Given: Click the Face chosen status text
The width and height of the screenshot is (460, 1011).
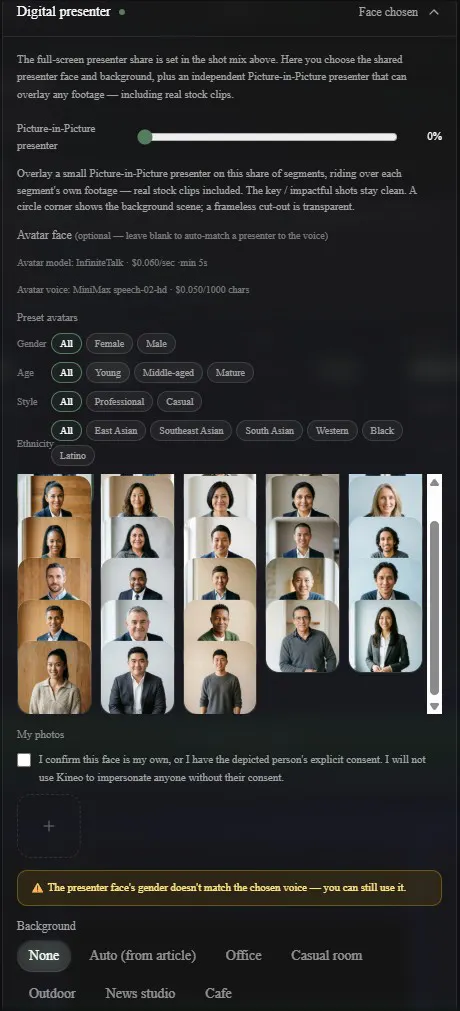Looking at the screenshot, I should (x=388, y=12).
